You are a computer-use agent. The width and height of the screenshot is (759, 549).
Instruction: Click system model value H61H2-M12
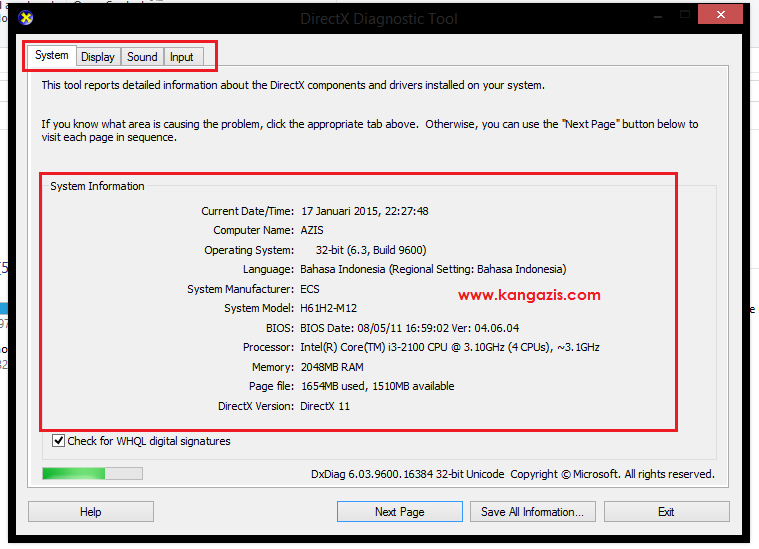click(x=329, y=308)
